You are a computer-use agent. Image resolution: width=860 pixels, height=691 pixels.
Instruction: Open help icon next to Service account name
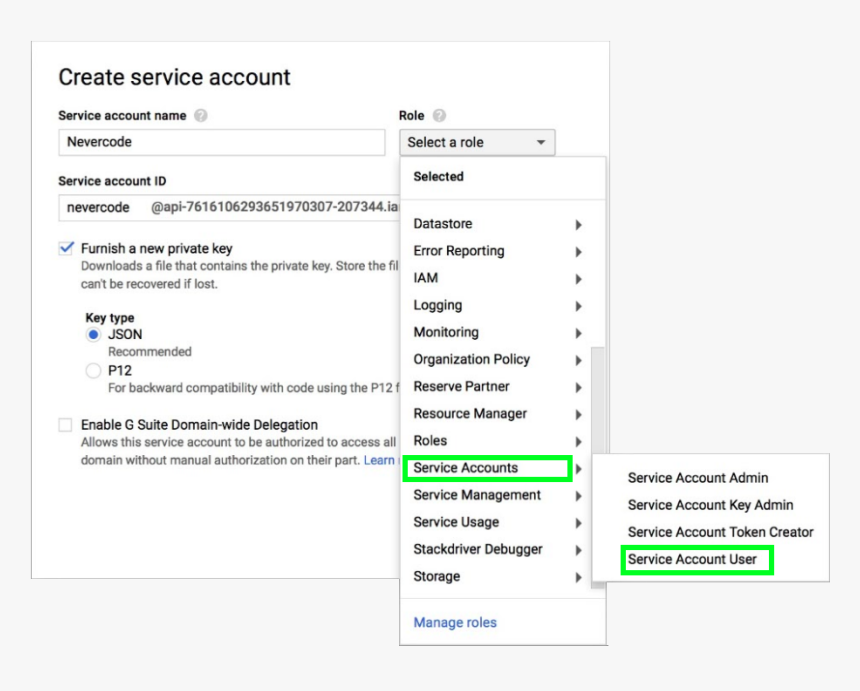pos(201,116)
